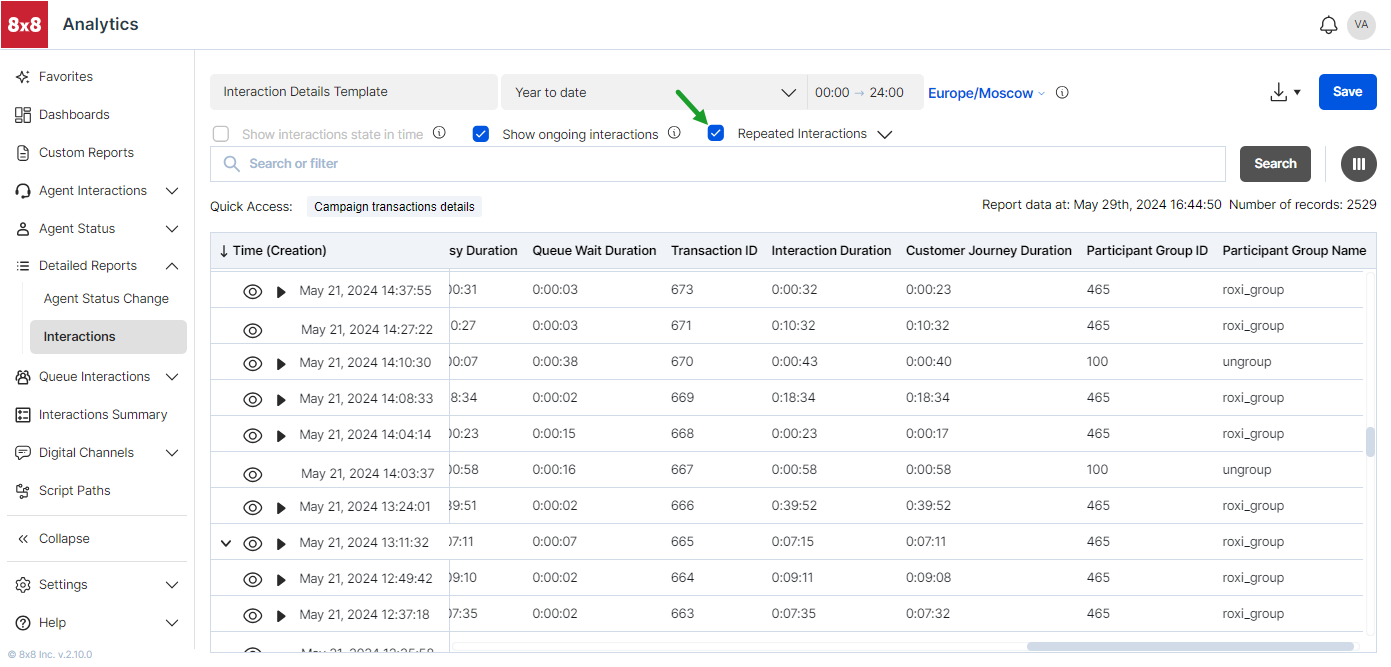The height and width of the screenshot is (667, 1391).
Task: Click the Script Paths icon
Action: [23, 491]
